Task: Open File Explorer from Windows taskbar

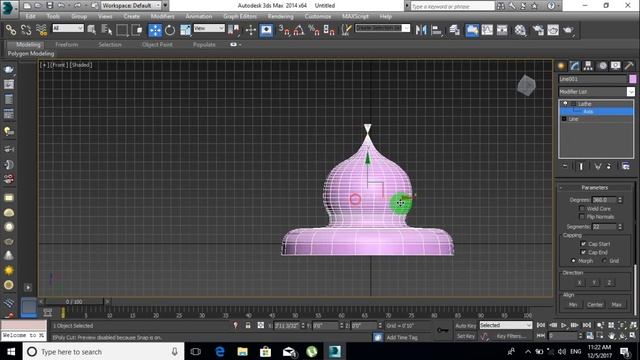Action: [x=242, y=351]
